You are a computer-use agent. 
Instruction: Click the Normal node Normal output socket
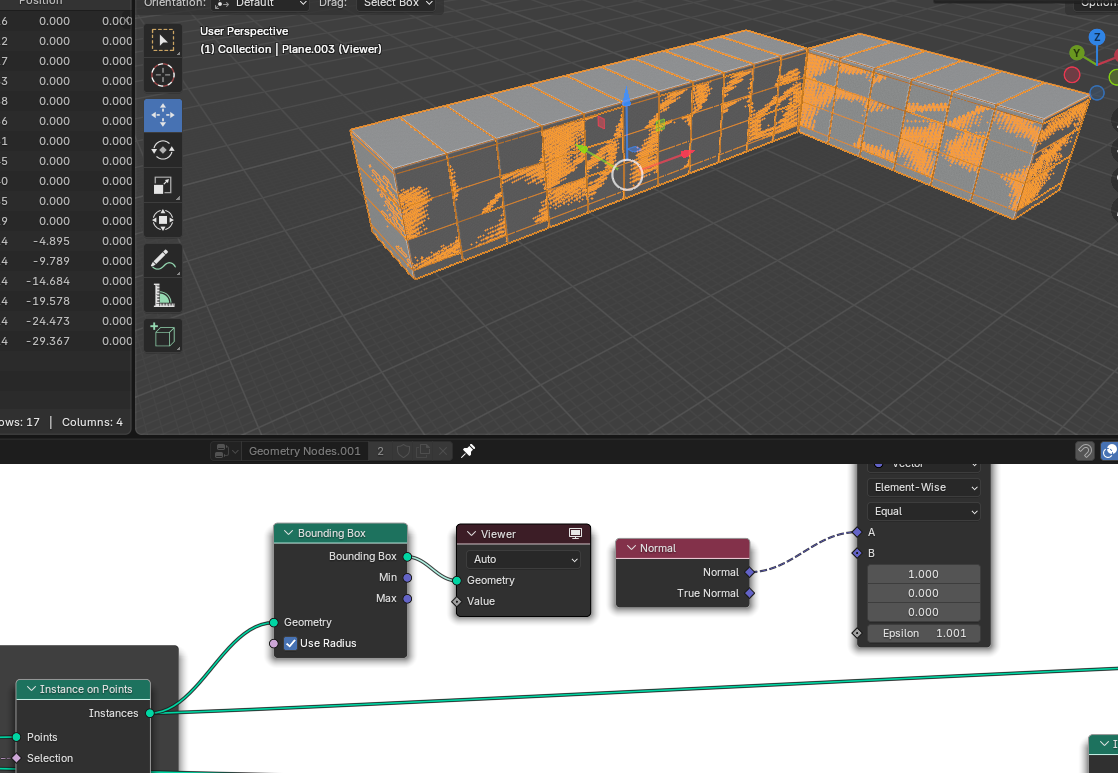[x=749, y=572]
